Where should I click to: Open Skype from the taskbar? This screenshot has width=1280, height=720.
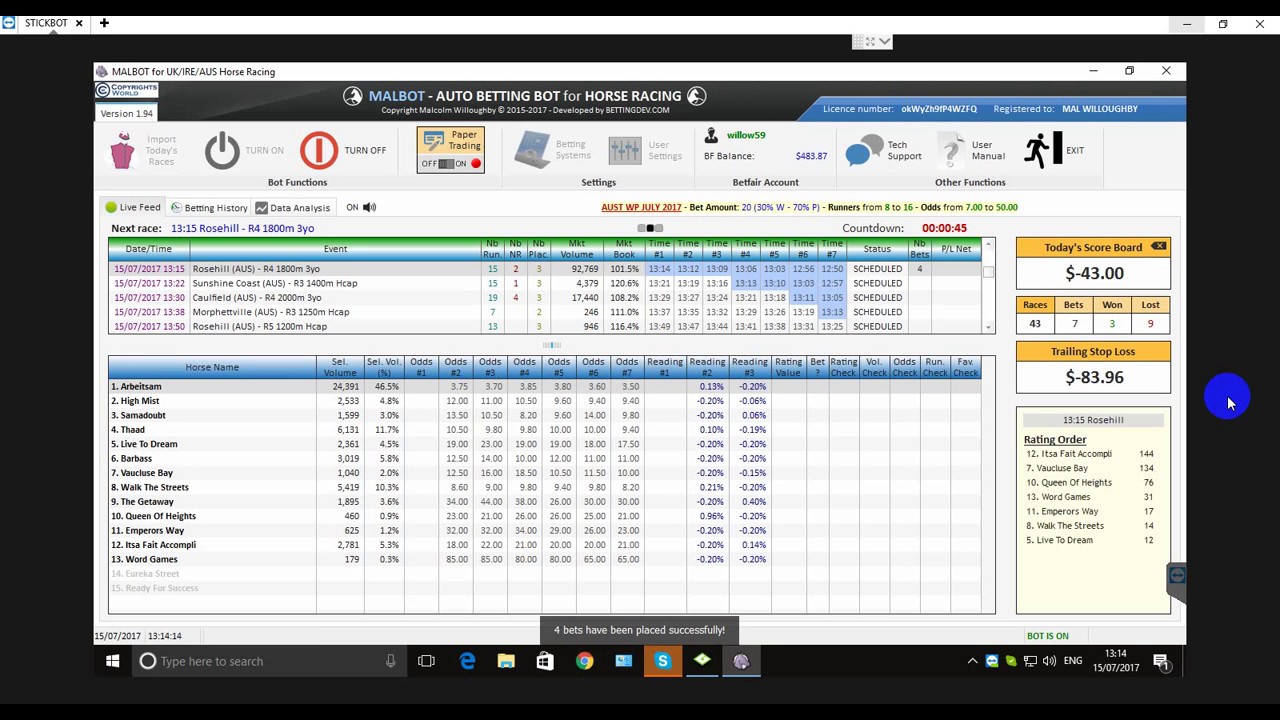[662, 661]
